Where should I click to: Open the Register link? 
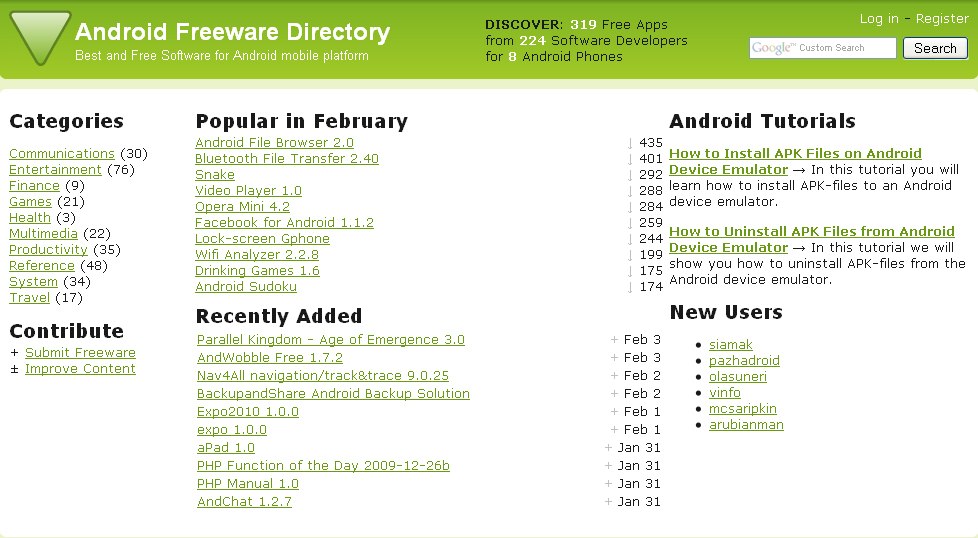point(942,19)
